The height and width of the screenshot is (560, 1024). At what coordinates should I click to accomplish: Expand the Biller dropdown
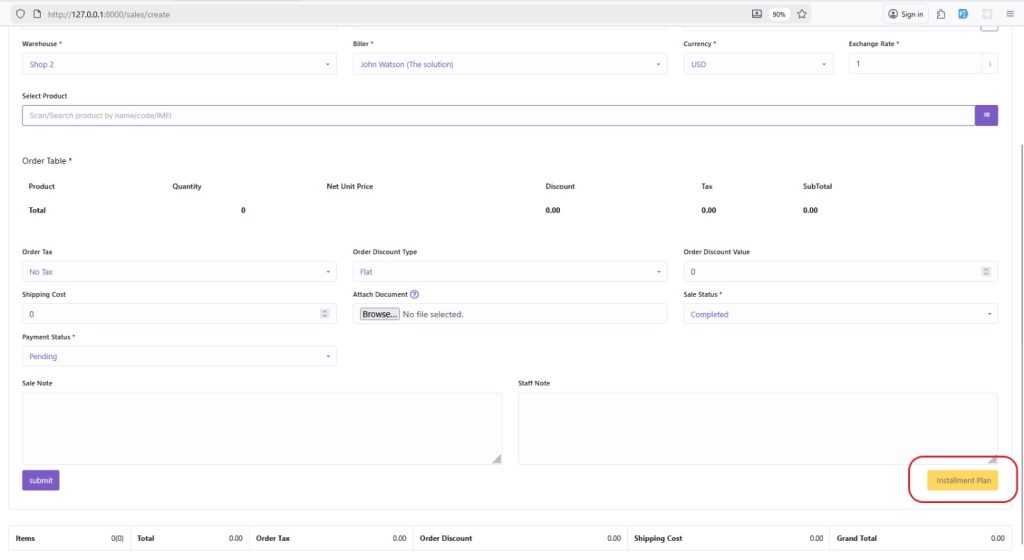coord(509,64)
